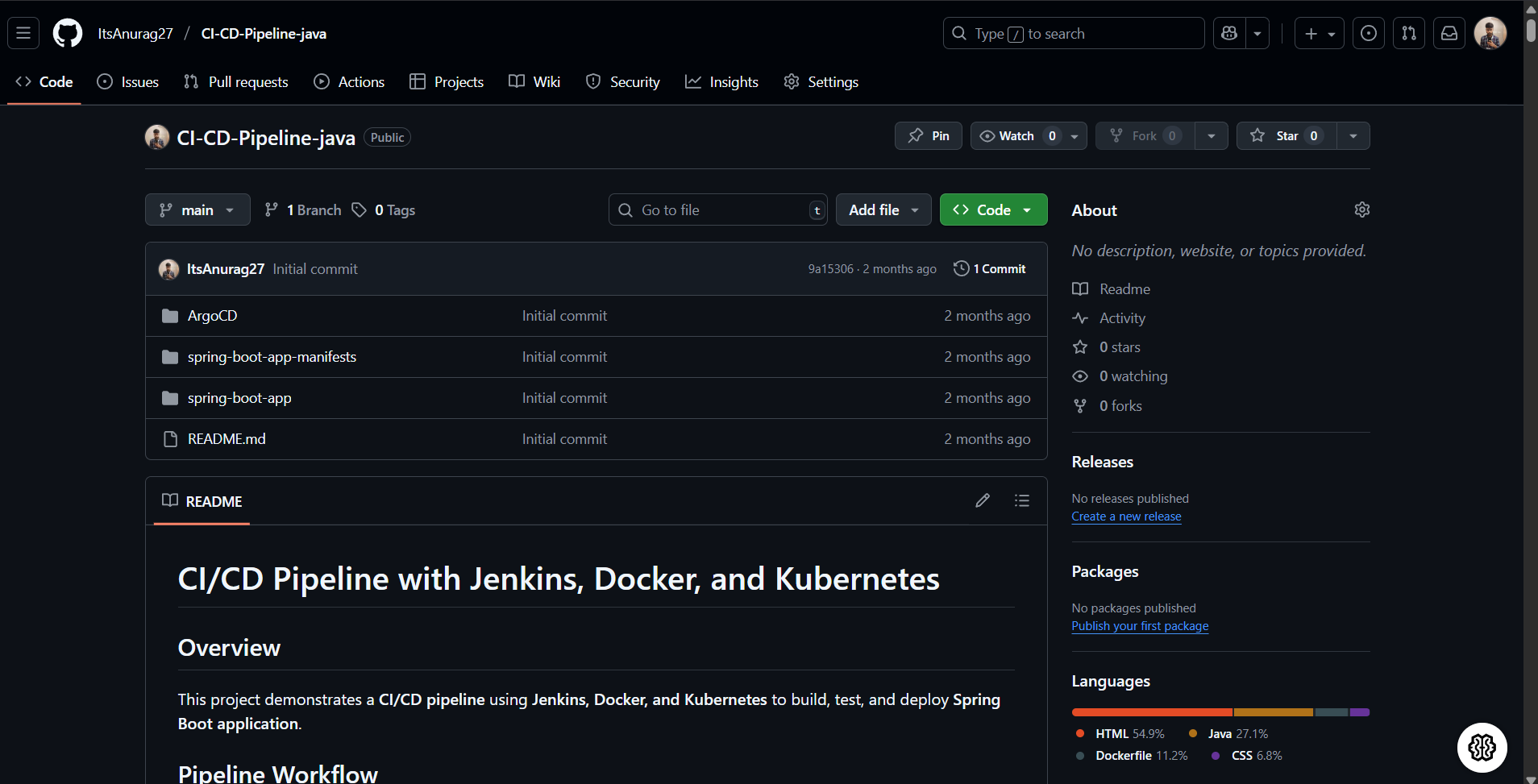Go to the Insights tab

pos(722,82)
